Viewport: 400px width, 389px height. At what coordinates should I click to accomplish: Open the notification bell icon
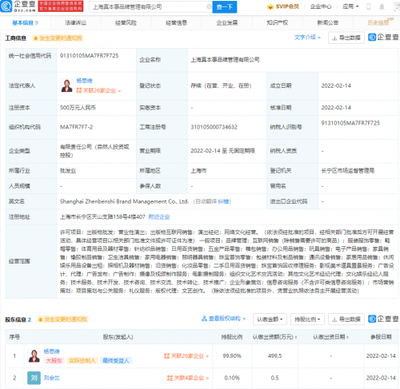pyautogui.click(x=382, y=7)
